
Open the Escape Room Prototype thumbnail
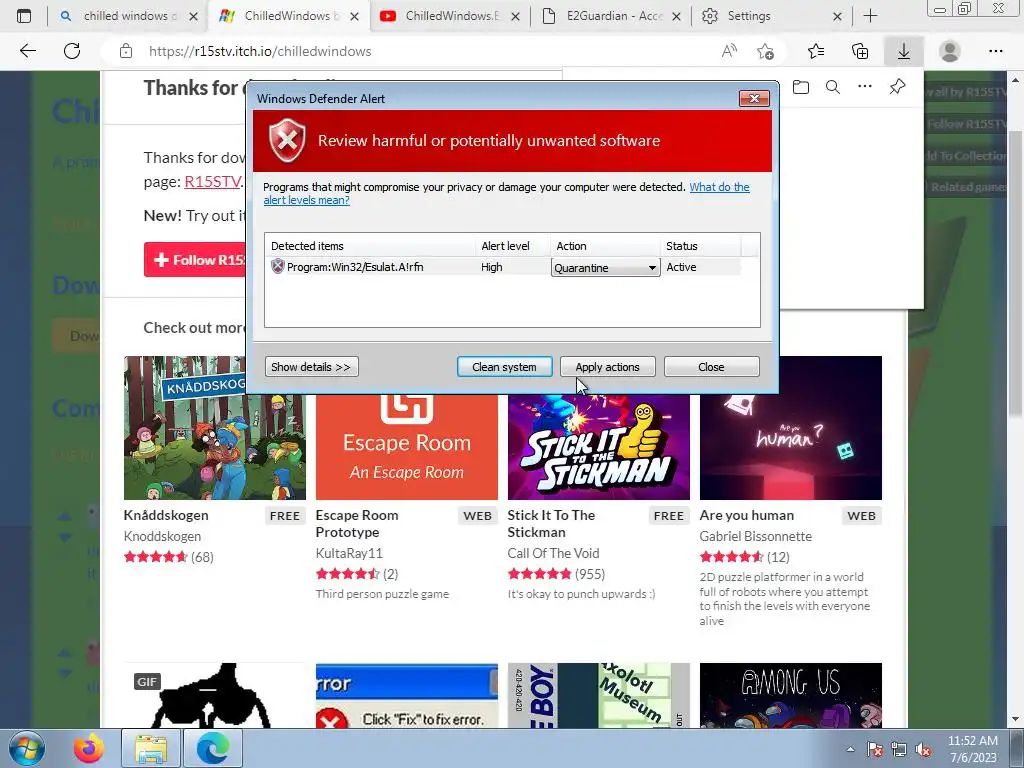(x=407, y=447)
